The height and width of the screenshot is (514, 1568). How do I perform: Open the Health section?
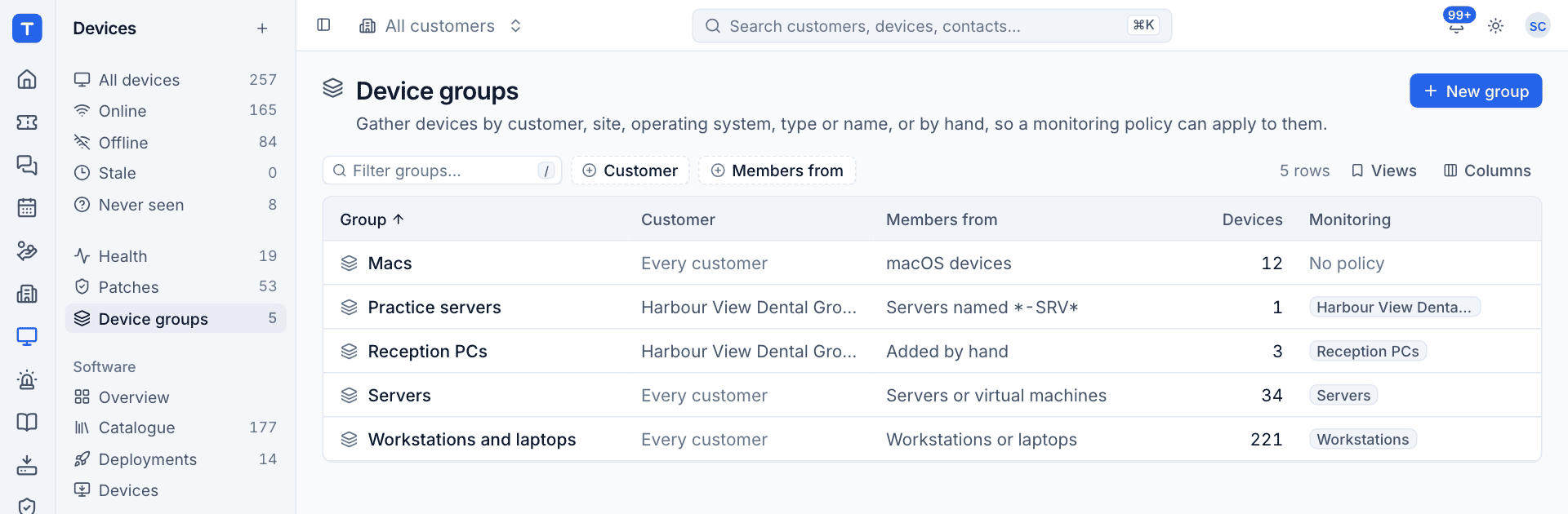(176, 256)
